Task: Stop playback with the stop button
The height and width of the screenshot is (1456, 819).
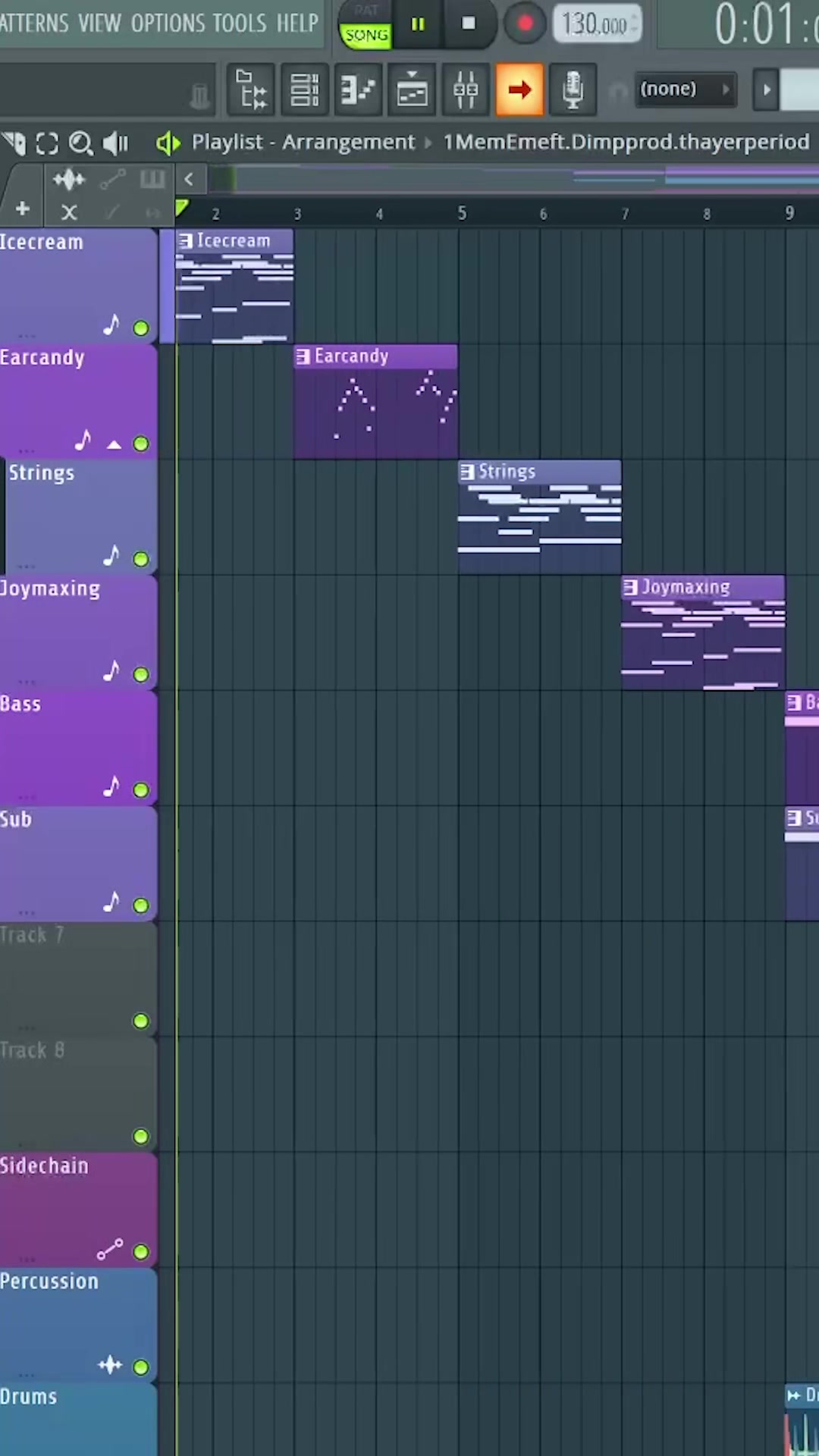Action: (469, 24)
